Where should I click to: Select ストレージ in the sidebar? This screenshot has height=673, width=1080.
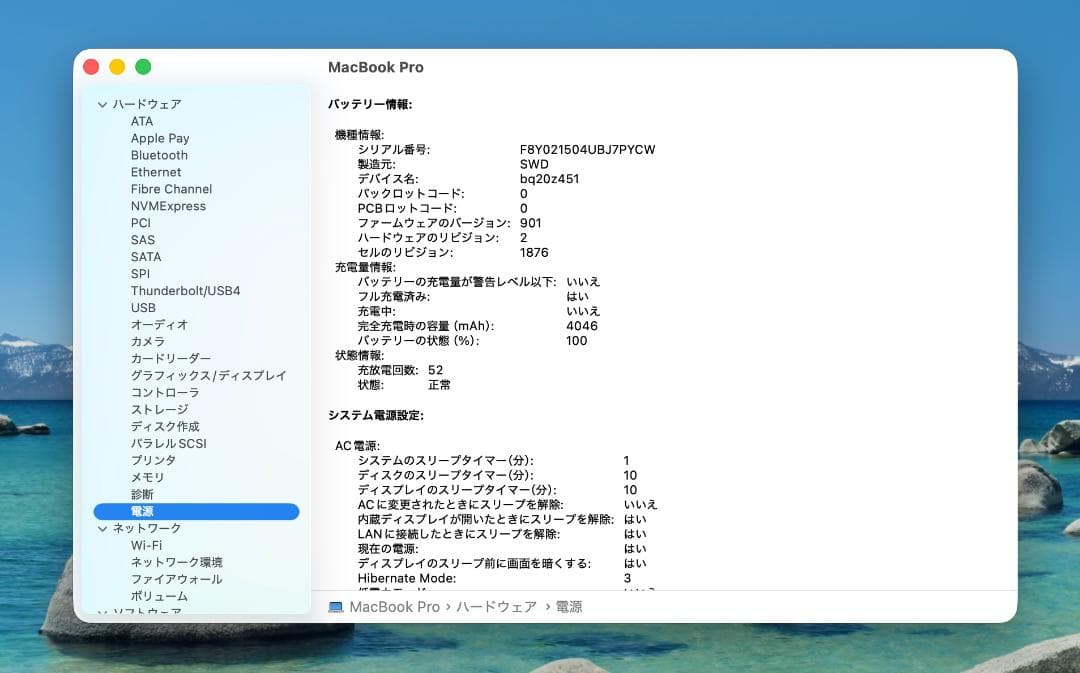(x=159, y=409)
